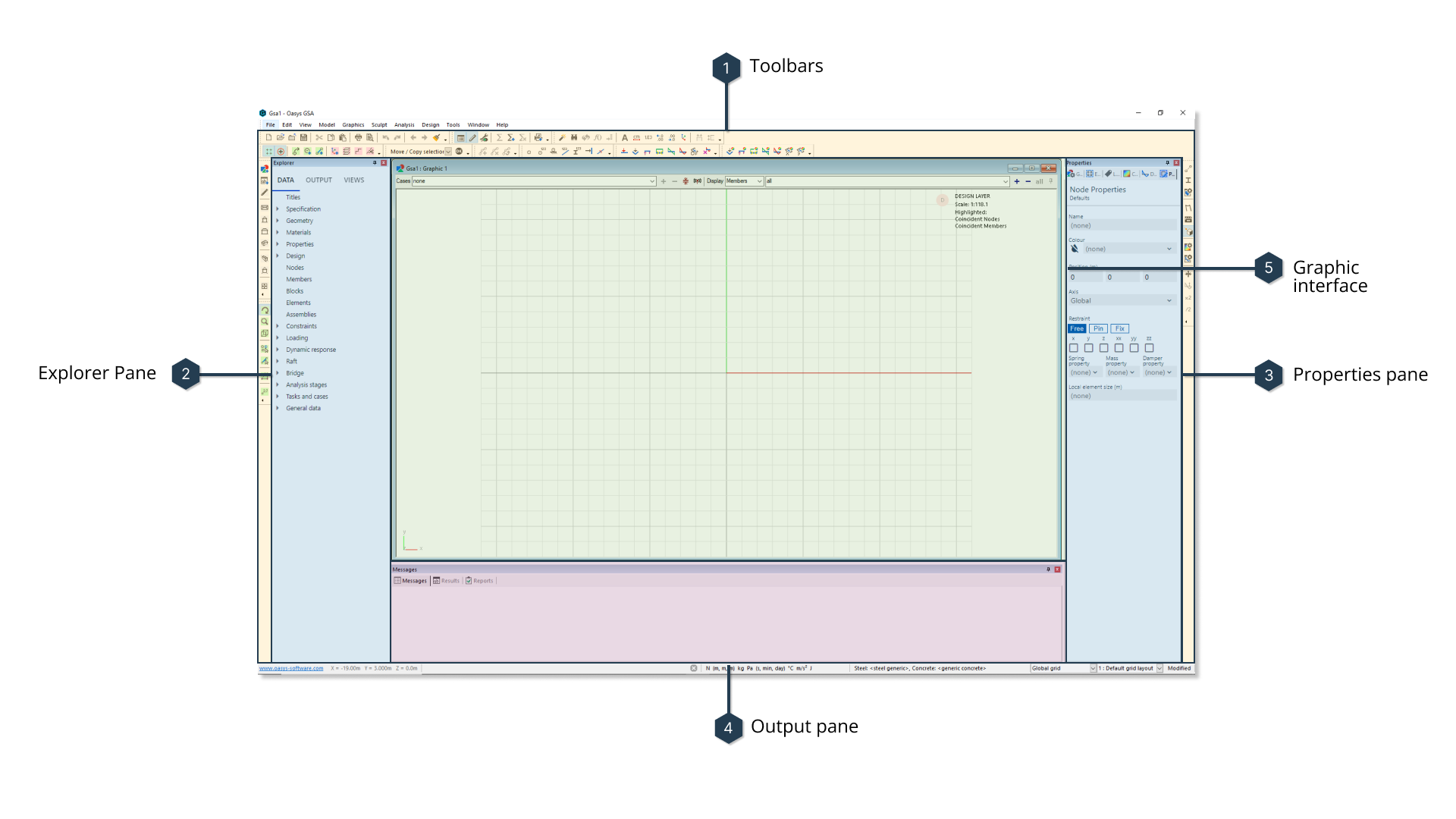The height and width of the screenshot is (819, 1456).
Task: Select the zoom magnifier icon in left sidebar
Action: [265, 322]
